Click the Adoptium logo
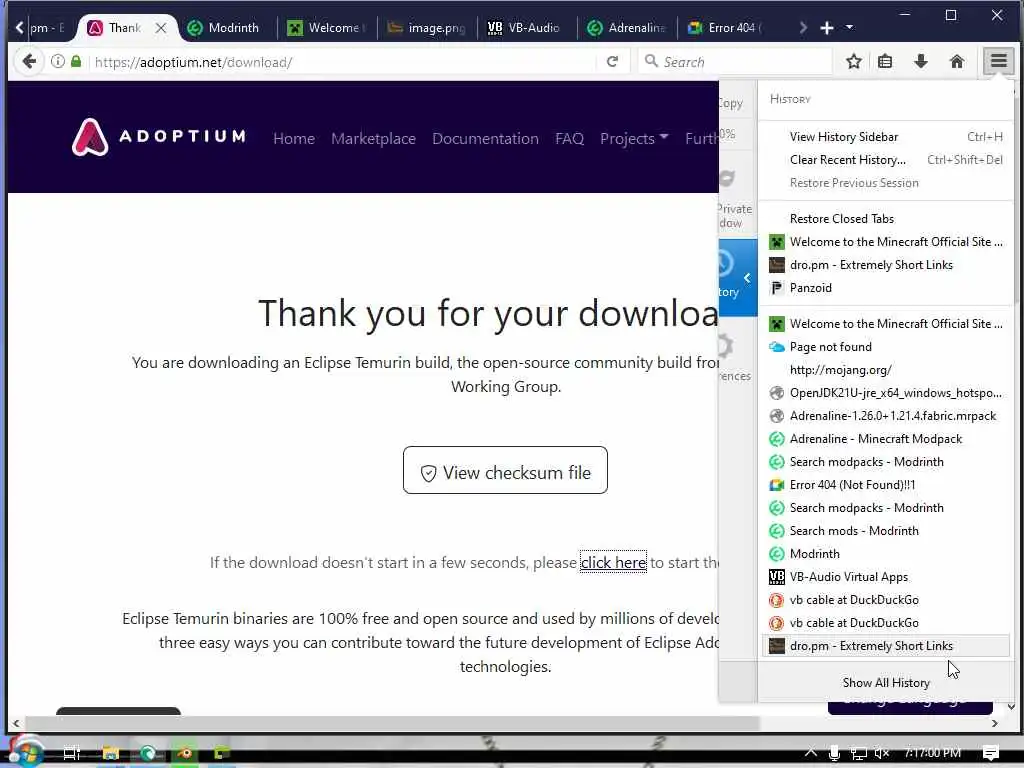Screen dimensions: 1024x768 click(159, 136)
